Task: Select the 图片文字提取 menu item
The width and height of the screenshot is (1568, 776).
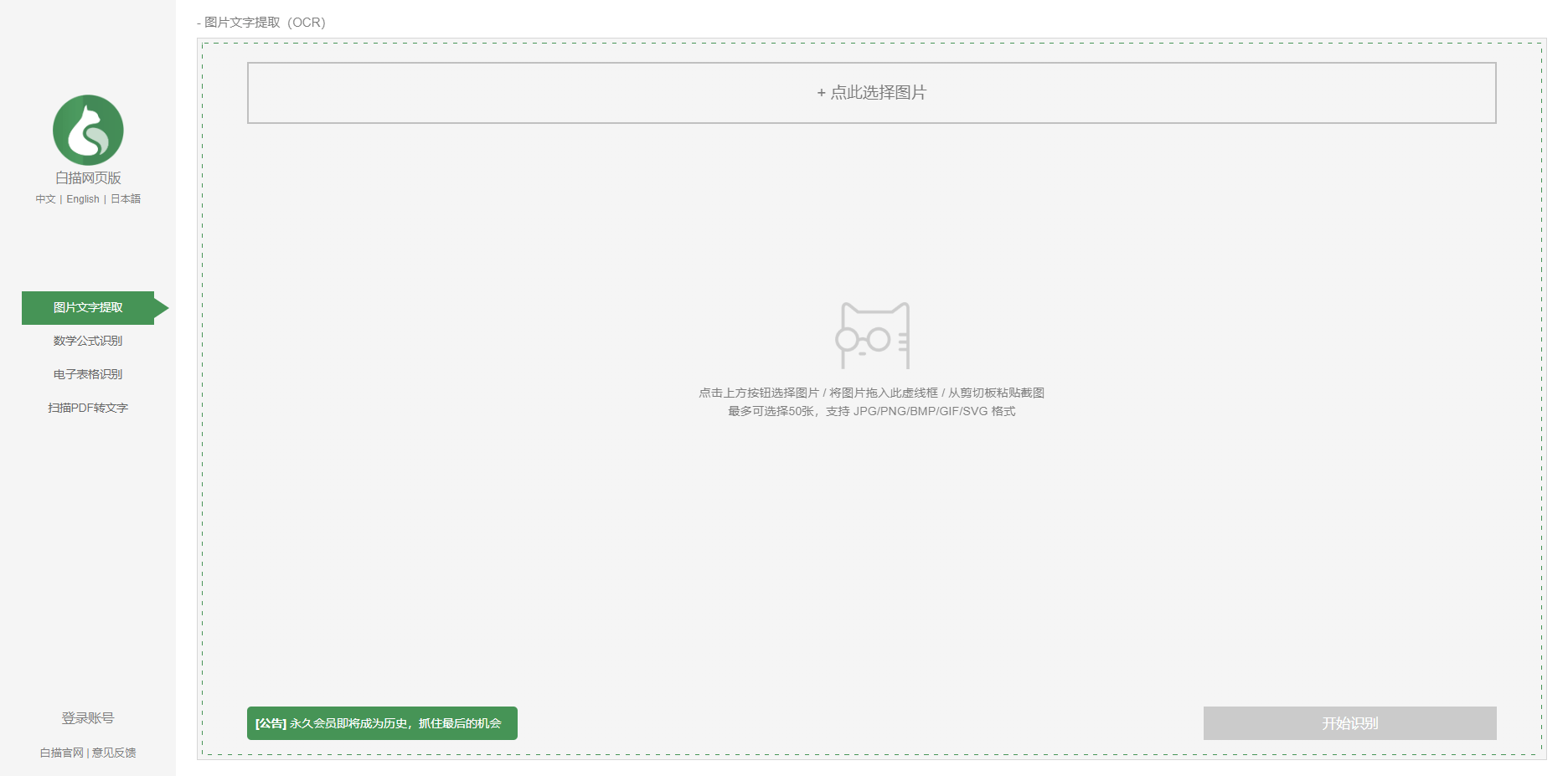Action: click(88, 308)
